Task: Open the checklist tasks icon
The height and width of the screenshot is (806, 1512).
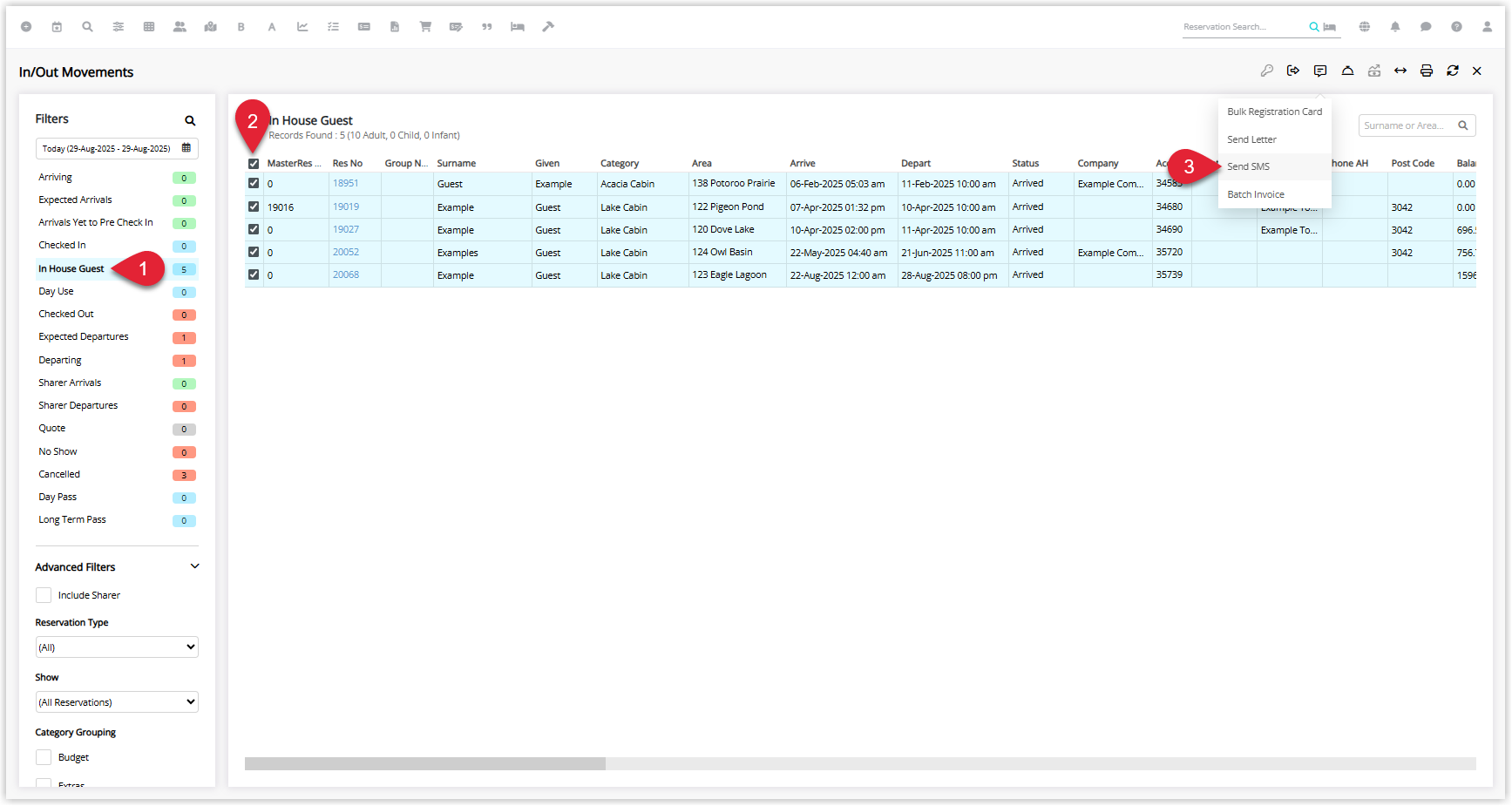Action: click(x=333, y=27)
